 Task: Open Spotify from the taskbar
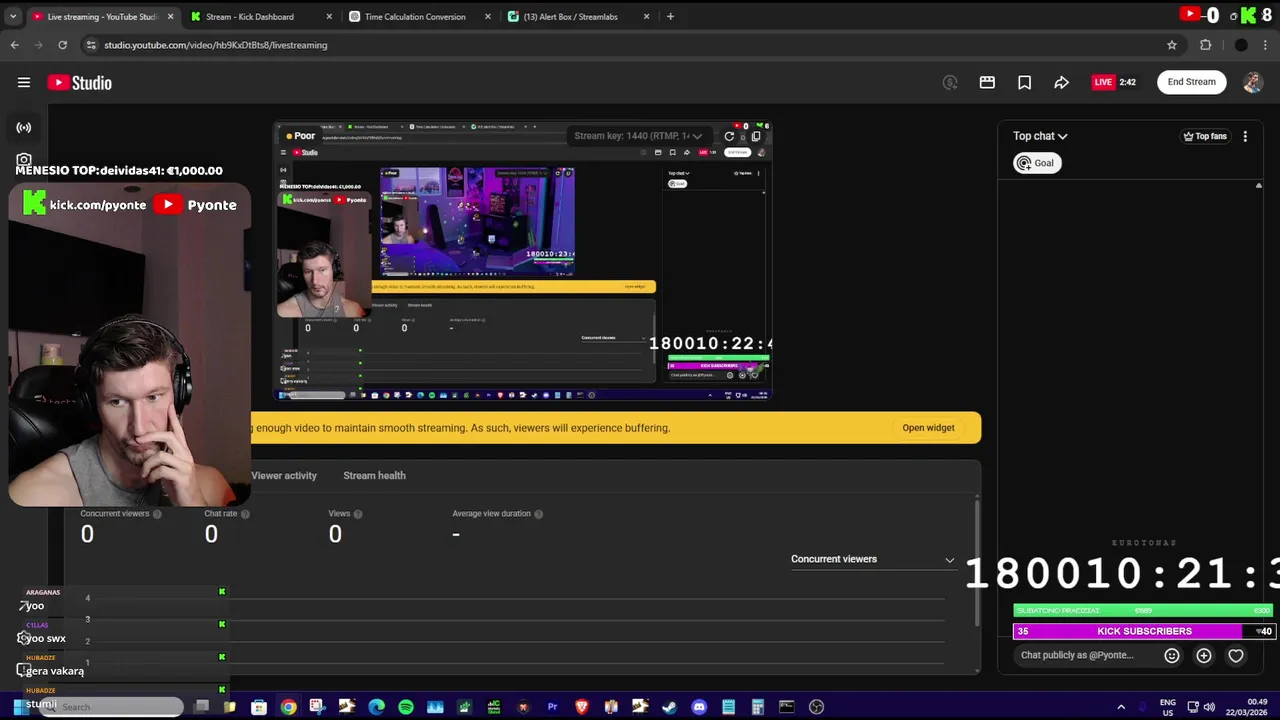[406, 707]
